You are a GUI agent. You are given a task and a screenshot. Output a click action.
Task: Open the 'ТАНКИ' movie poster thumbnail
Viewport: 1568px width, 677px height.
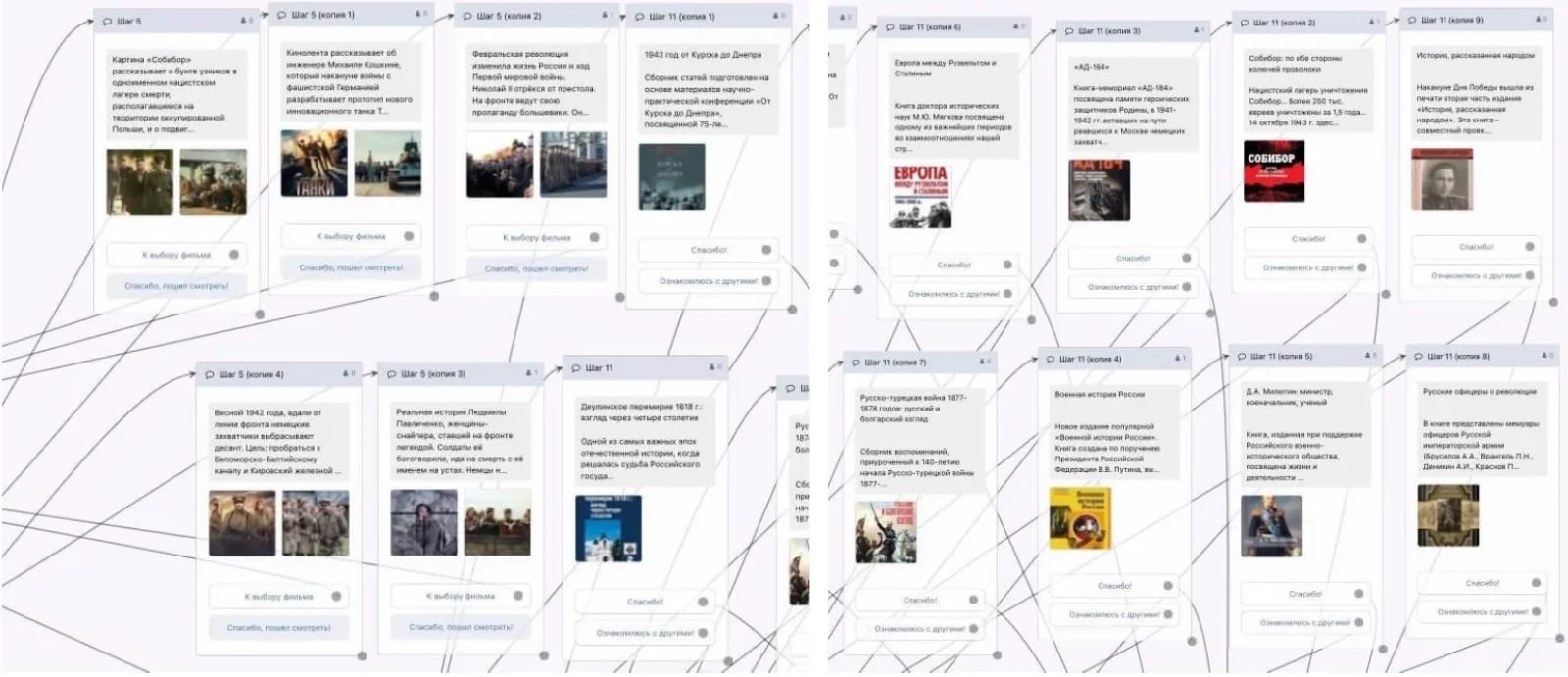click(314, 164)
